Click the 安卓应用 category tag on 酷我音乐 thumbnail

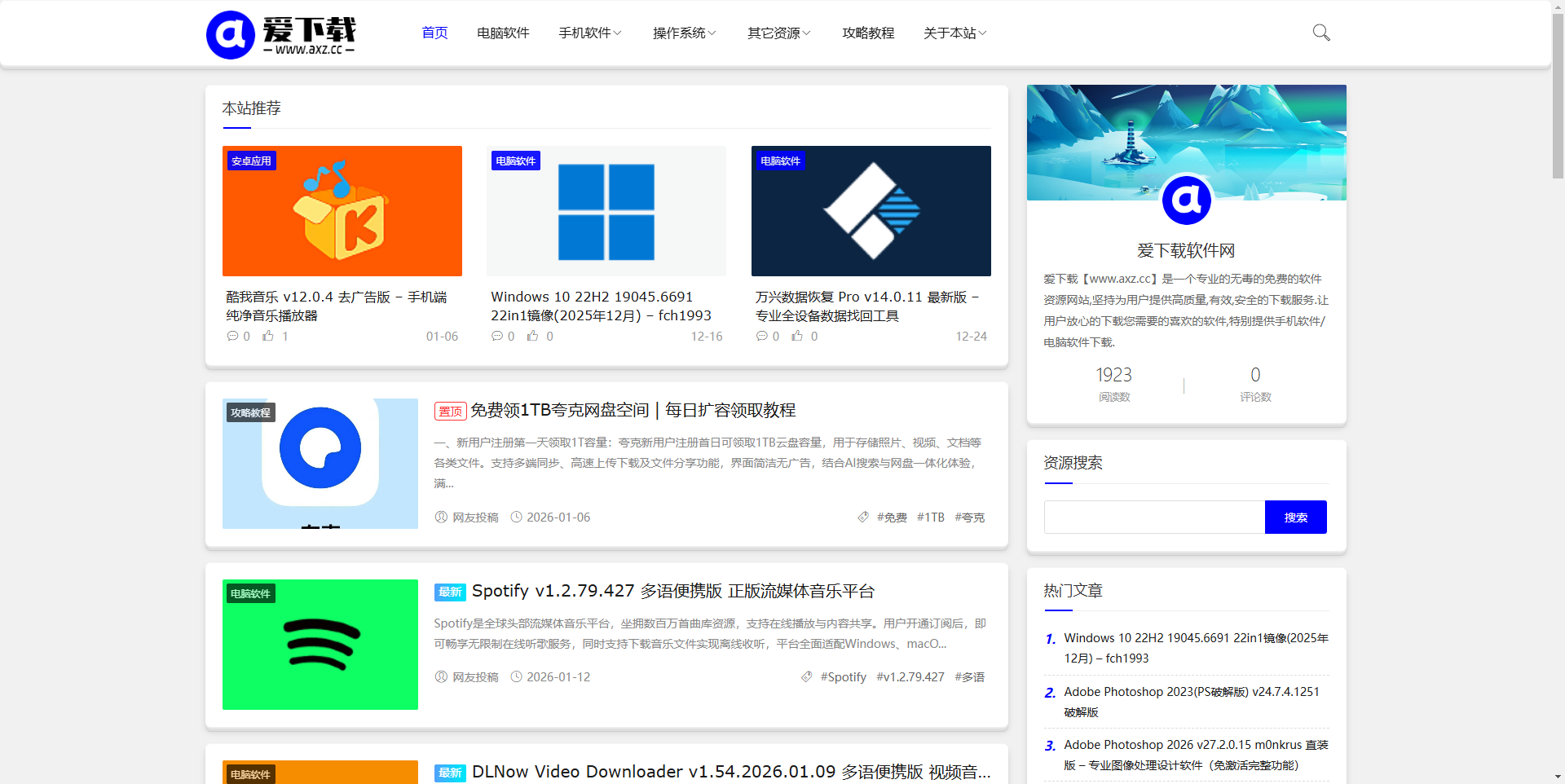[x=251, y=161]
